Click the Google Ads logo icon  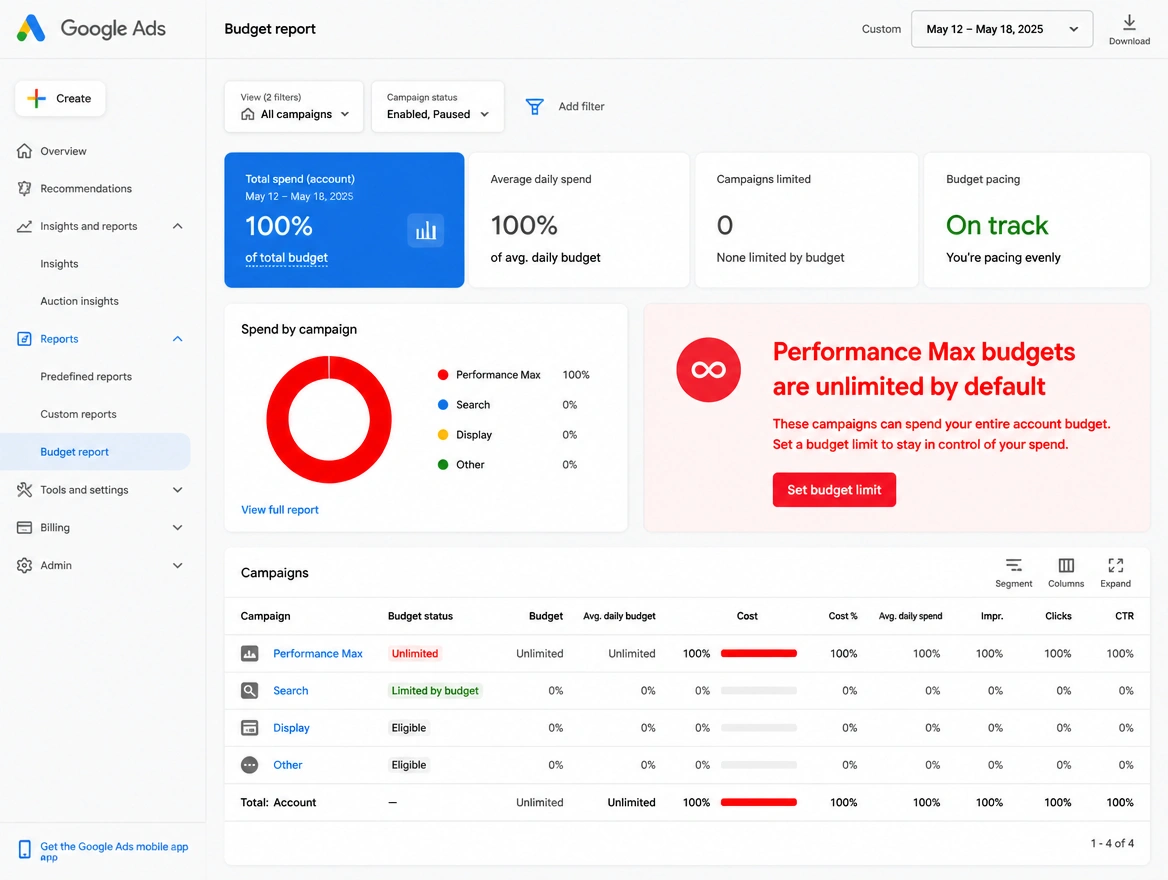31,28
